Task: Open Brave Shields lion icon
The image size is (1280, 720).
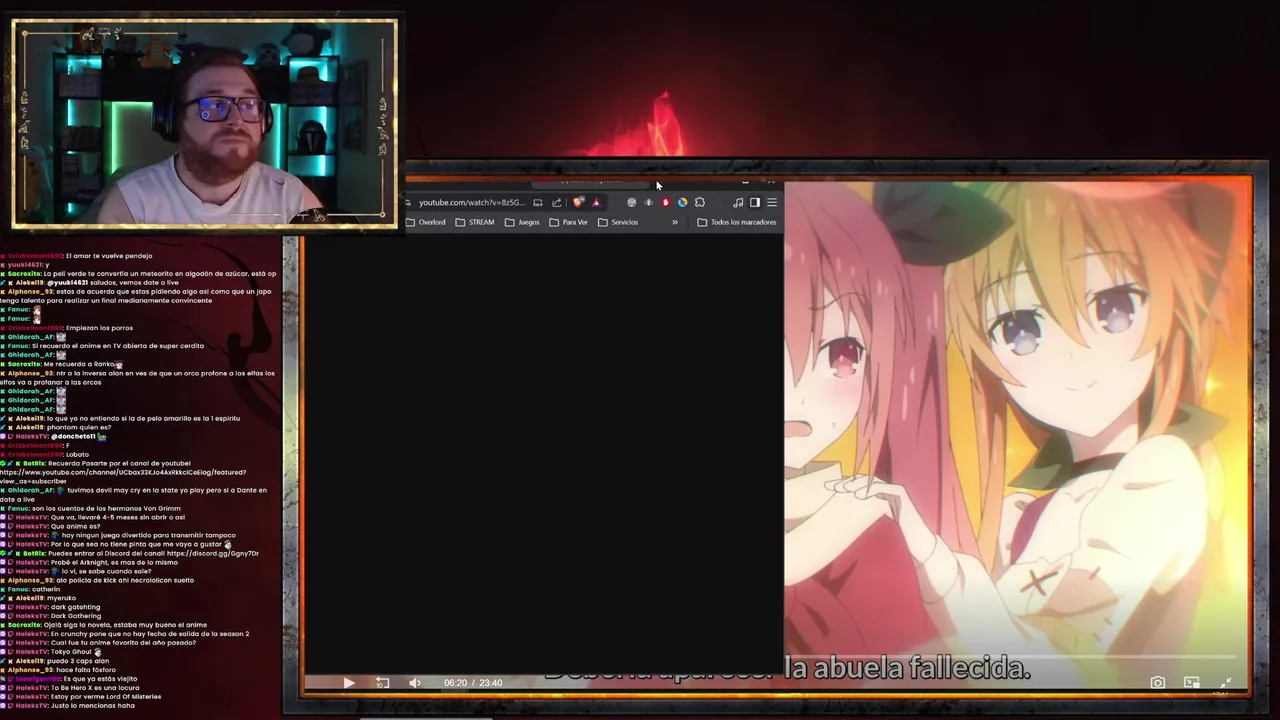Action: pyautogui.click(x=578, y=202)
